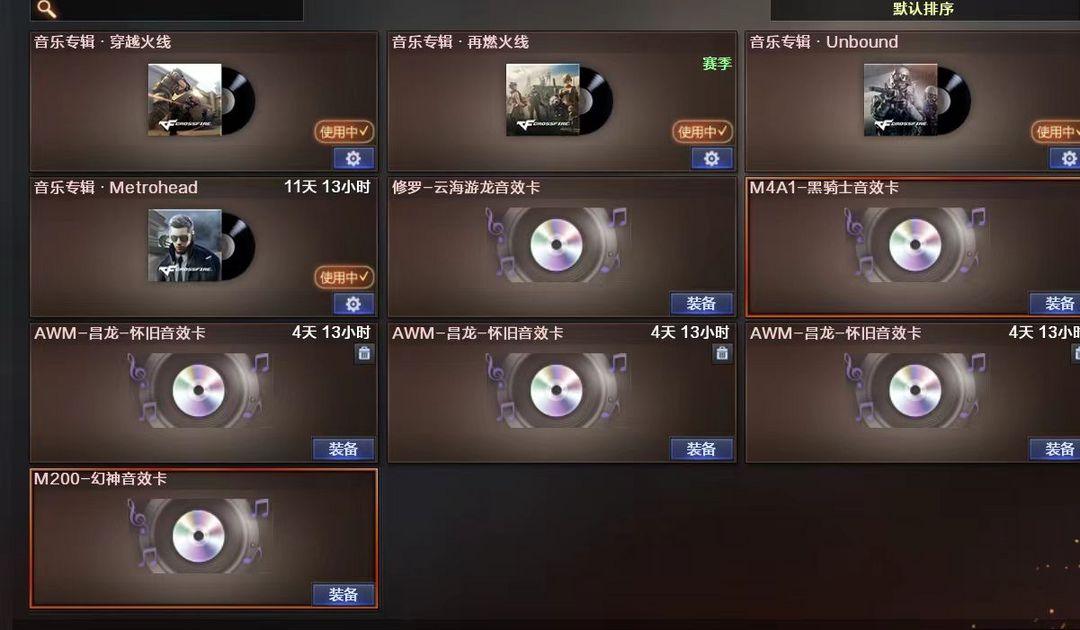The height and width of the screenshot is (630, 1080).
Task: Toggle 使用中 on 再燃火线 music album
Action: point(702,132)
